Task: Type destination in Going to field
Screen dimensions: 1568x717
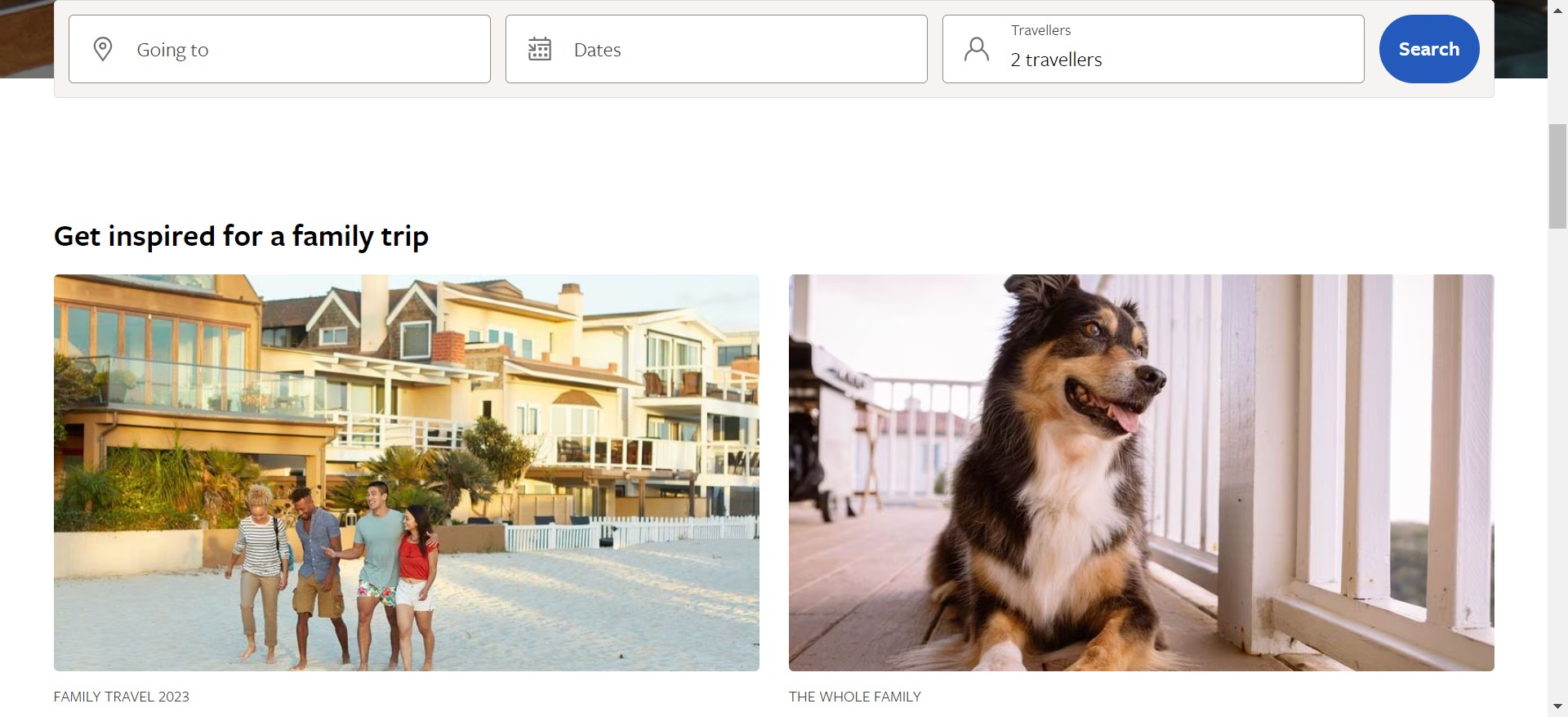Action: coord(310,49)
